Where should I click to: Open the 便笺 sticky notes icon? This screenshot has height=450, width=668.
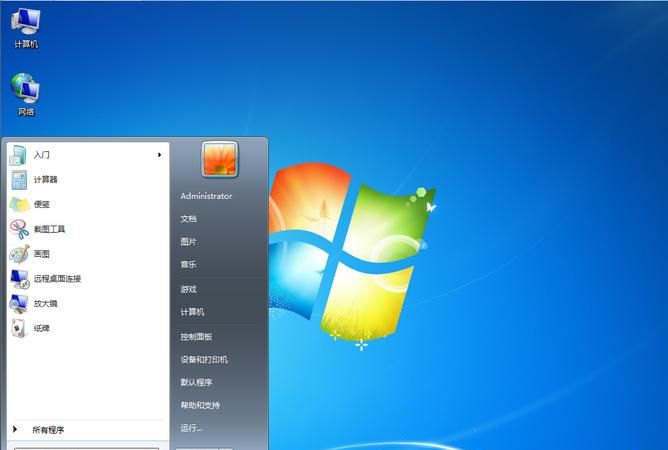pyautogui.click(x=20, y=205)
